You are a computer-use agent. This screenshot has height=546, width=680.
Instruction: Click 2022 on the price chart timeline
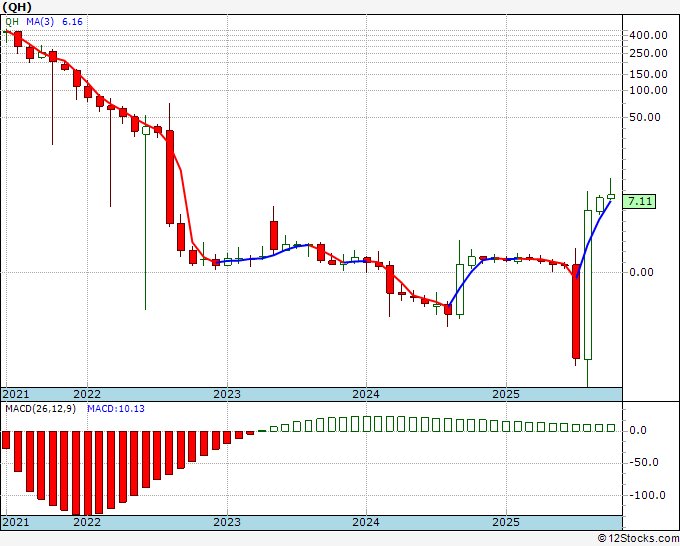point(87,394)
